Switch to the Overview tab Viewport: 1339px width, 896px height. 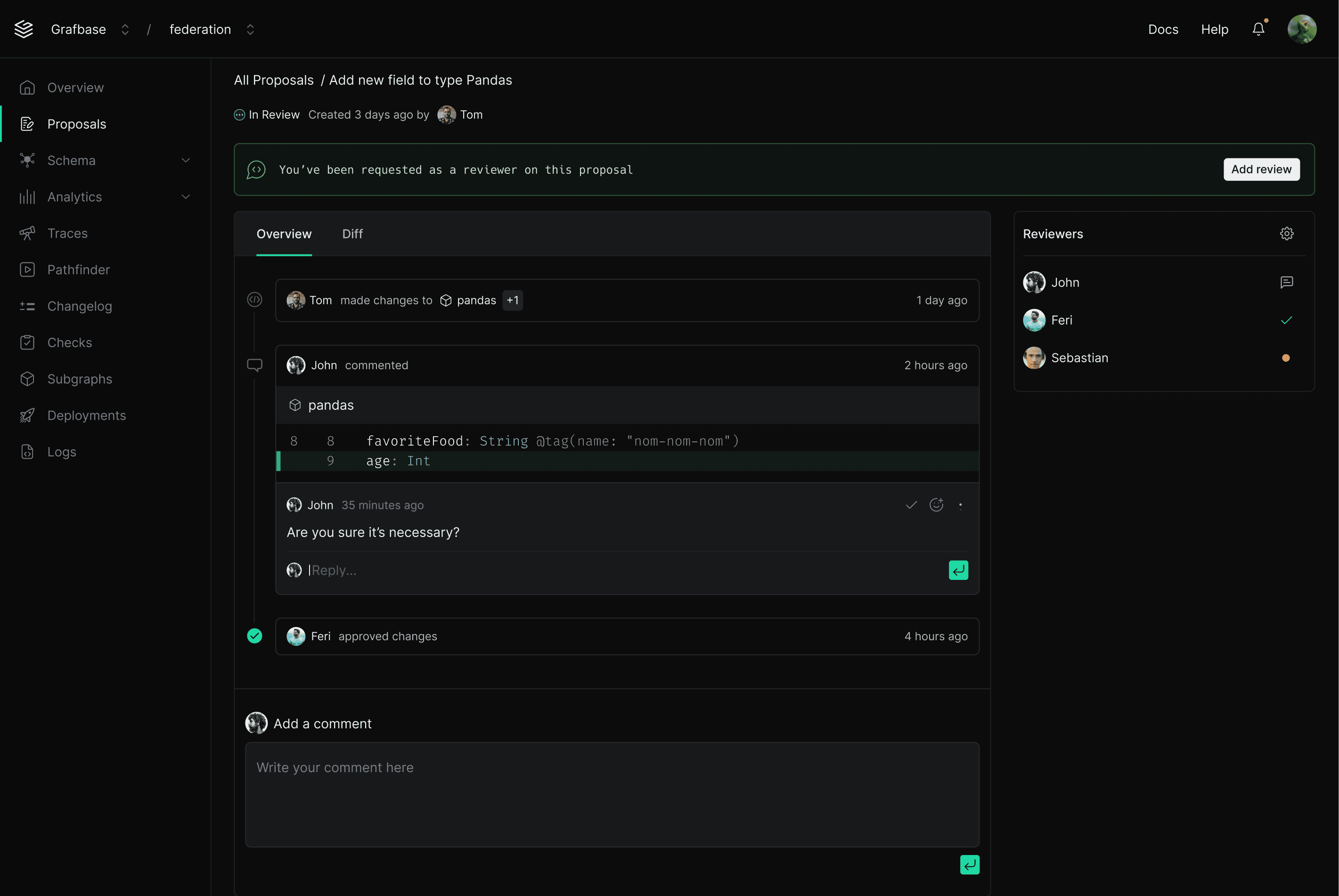pos(284,234)
